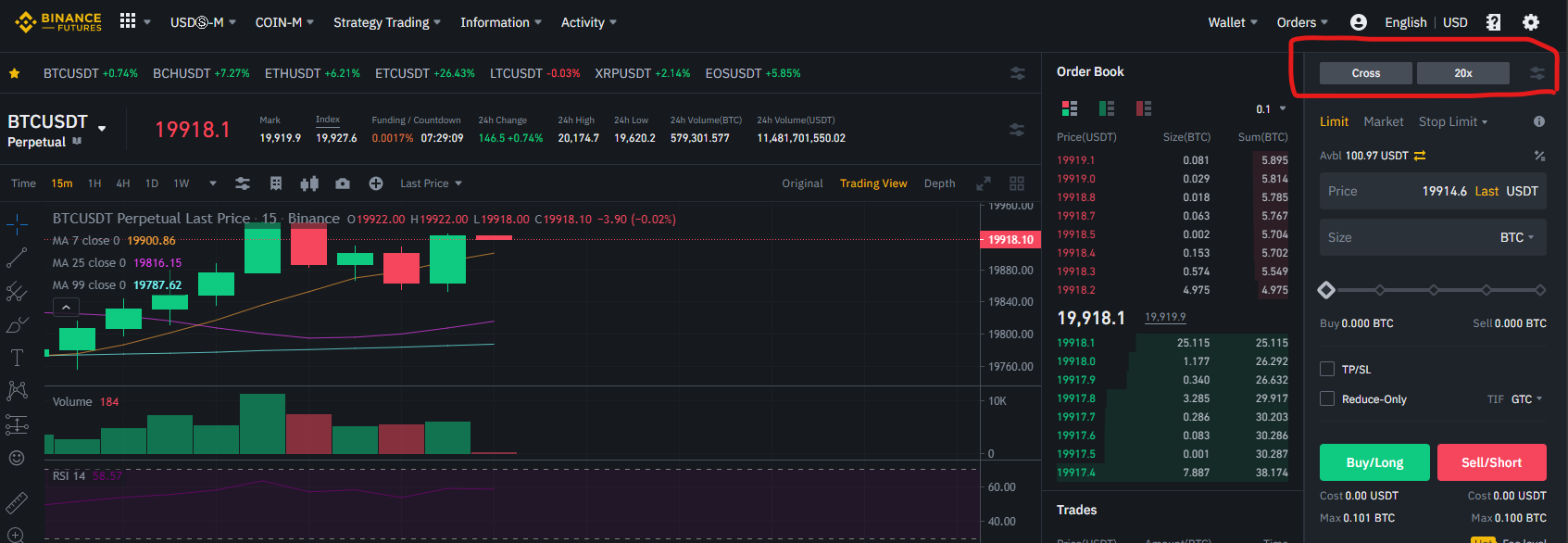Expand more time intervals dropdown arrow
This screenshot has width=1568, height=543.
[213, 183]
